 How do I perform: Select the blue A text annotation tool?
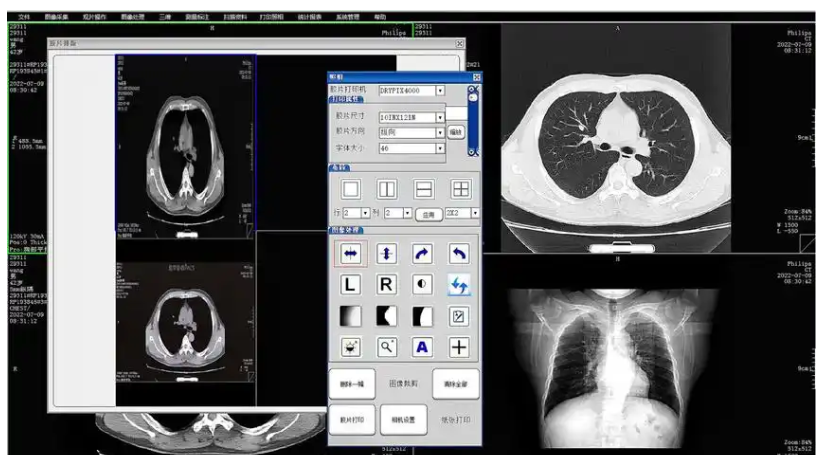coord(422,347)
